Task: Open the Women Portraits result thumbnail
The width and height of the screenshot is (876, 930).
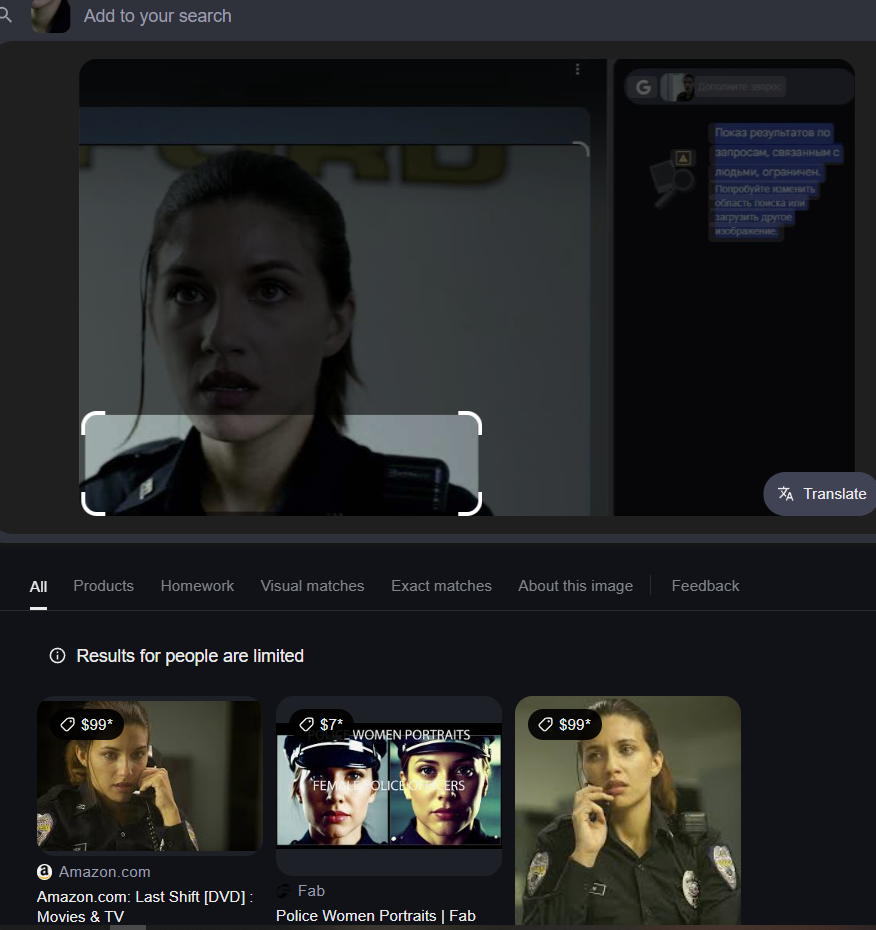Action: pos(389,785)
